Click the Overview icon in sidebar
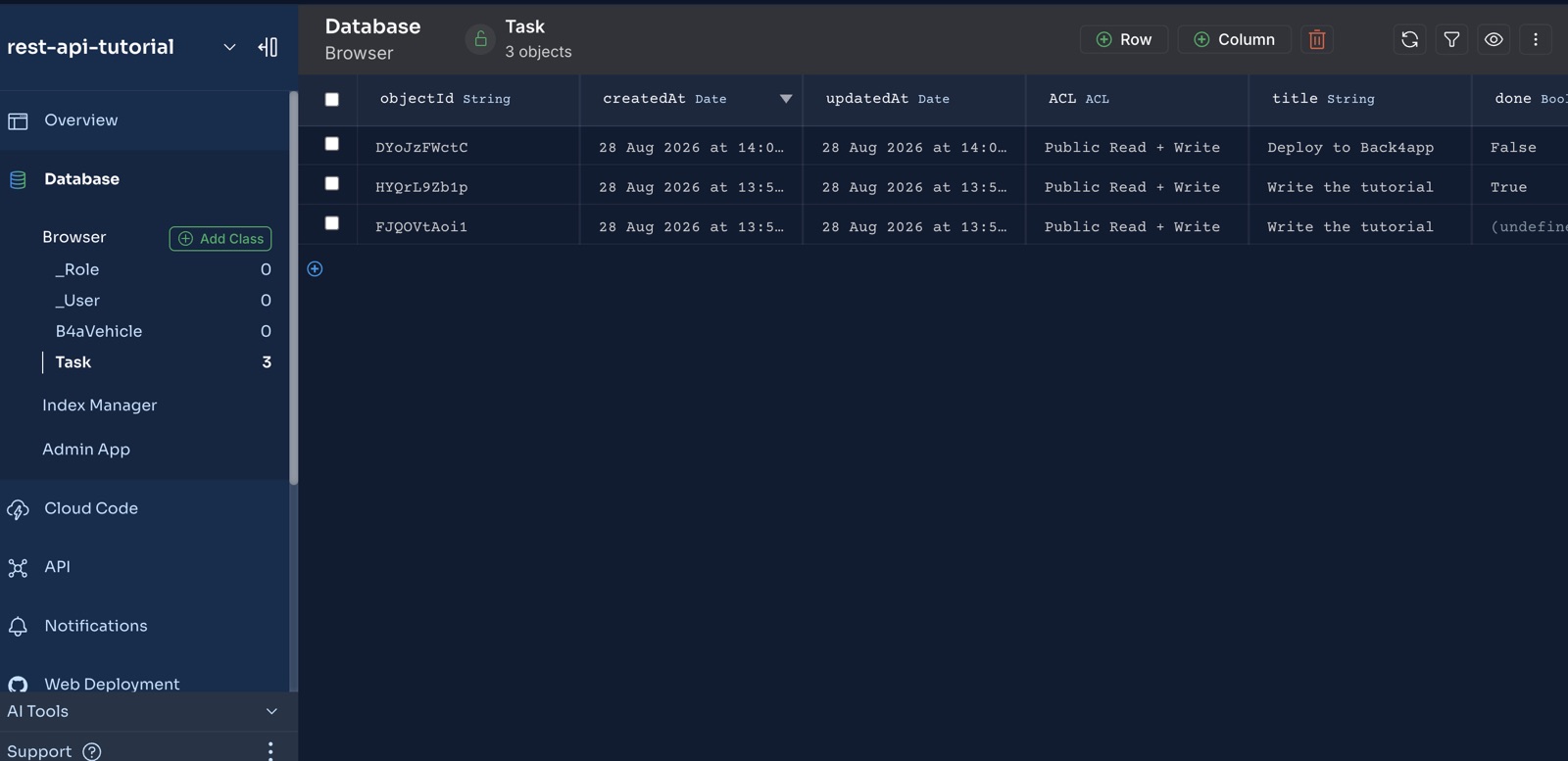1568x761 pixels. pos(18,120)
